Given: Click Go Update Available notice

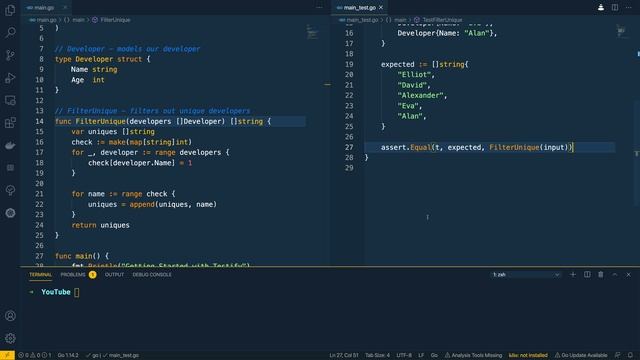Looking at the screenshot, I should coord(581,355).
